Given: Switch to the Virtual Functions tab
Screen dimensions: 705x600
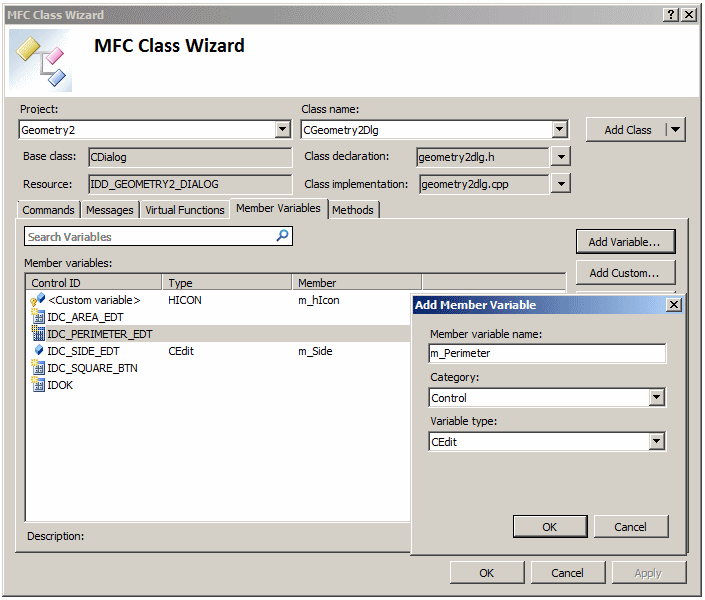Looking at the screenshot, I should click(185, 210).
